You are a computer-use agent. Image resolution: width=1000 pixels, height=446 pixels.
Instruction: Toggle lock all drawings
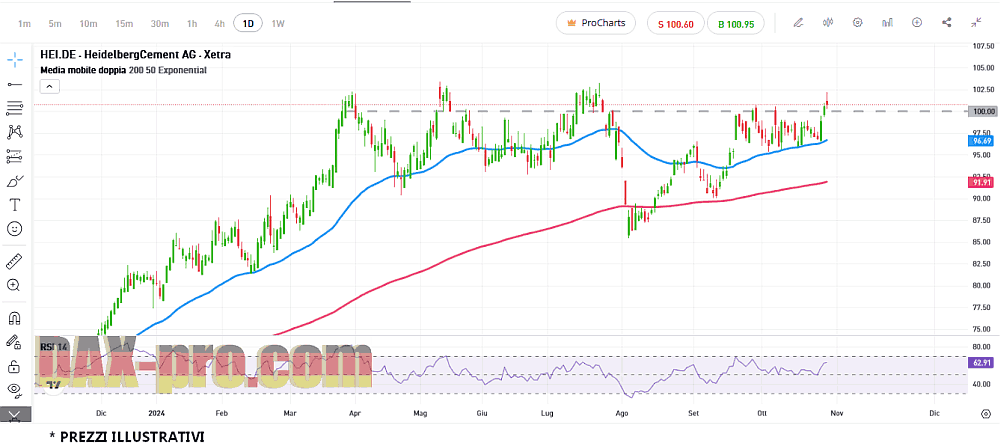click(14, 366)
